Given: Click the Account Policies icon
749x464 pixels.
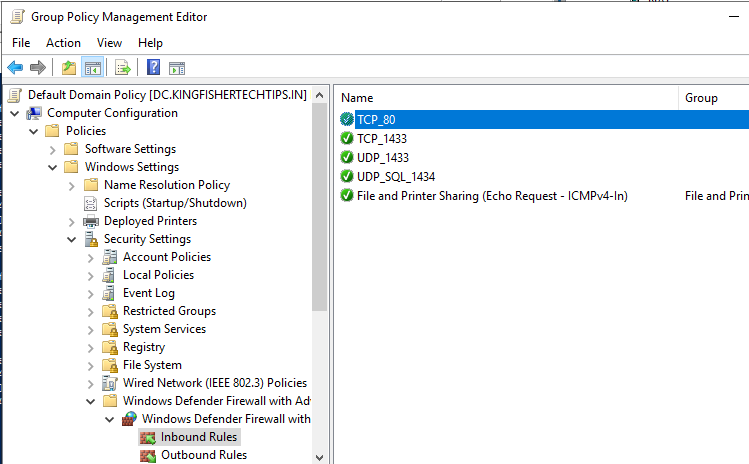Looking at the screenshot, I should 109,257.
